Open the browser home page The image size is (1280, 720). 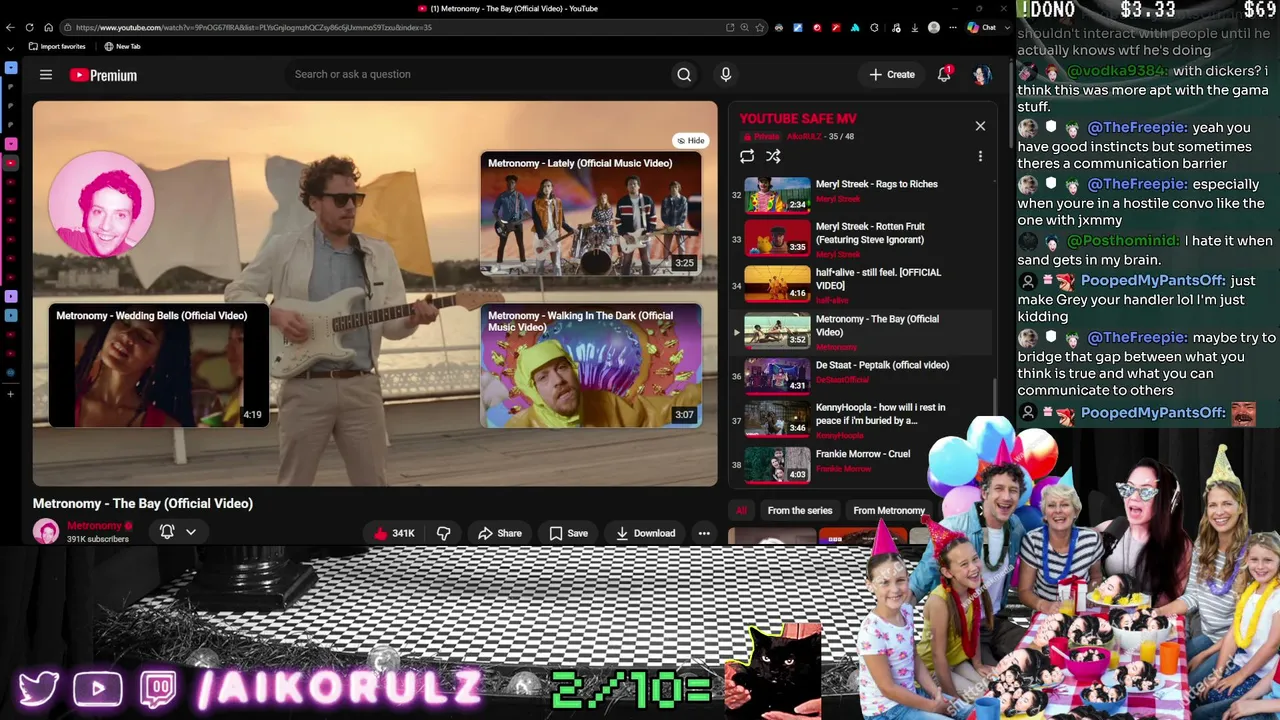pyautogui.click(x=47, y=28)
